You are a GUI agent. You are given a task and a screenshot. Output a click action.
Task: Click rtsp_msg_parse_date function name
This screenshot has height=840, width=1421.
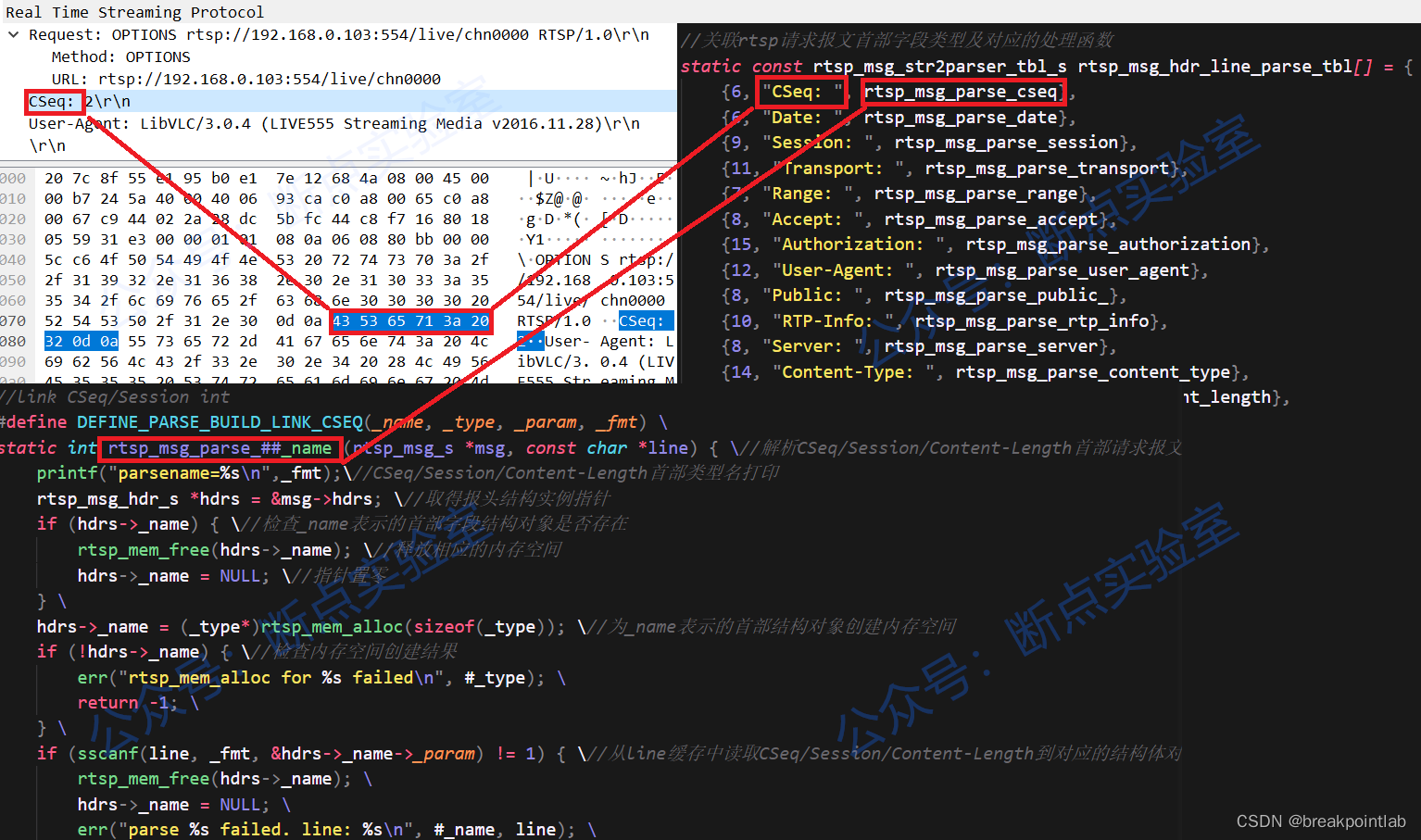tap(961, 118)
